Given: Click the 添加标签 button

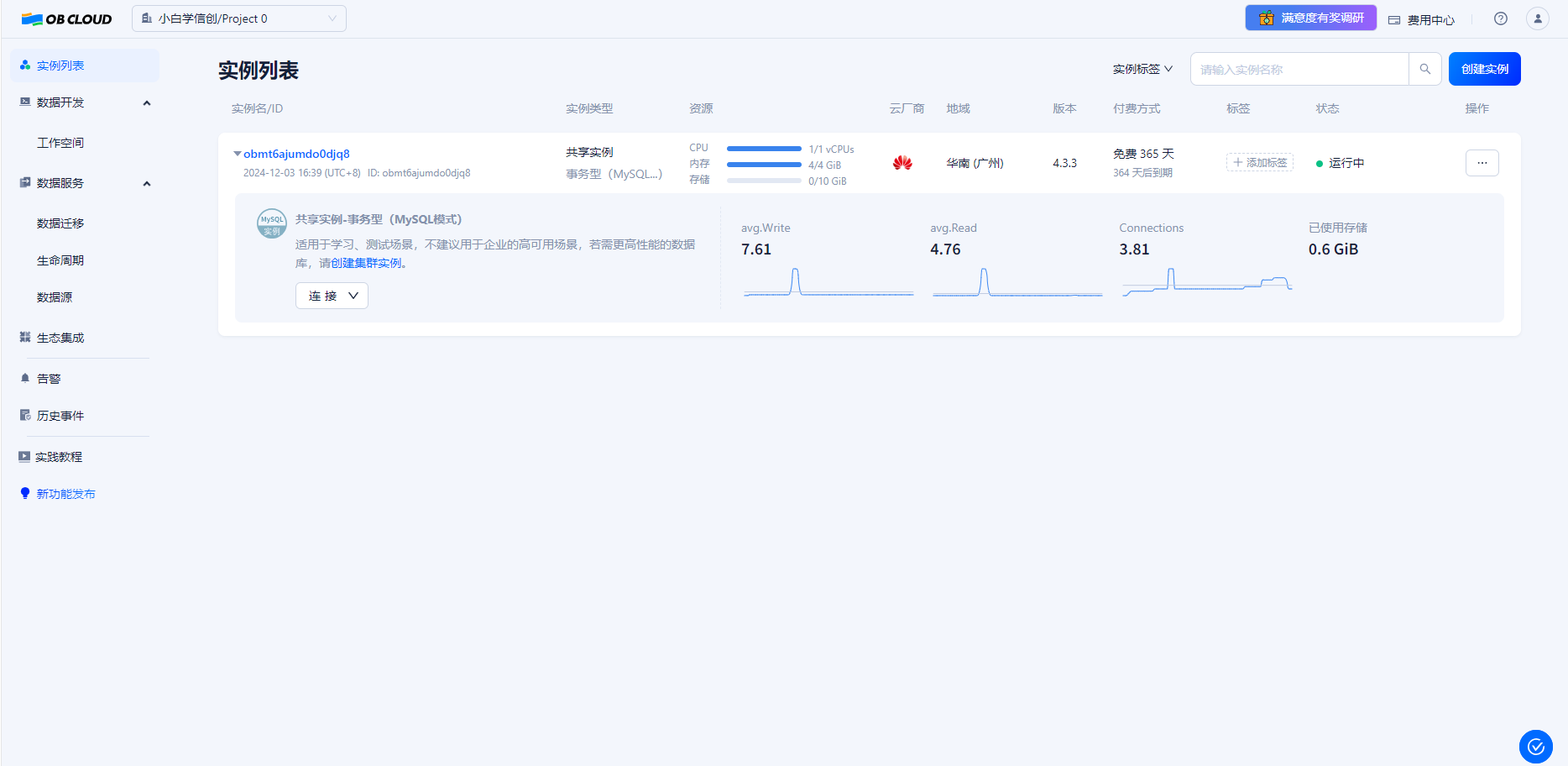Looking at the screenshot, I should (x=1260, y=163).
